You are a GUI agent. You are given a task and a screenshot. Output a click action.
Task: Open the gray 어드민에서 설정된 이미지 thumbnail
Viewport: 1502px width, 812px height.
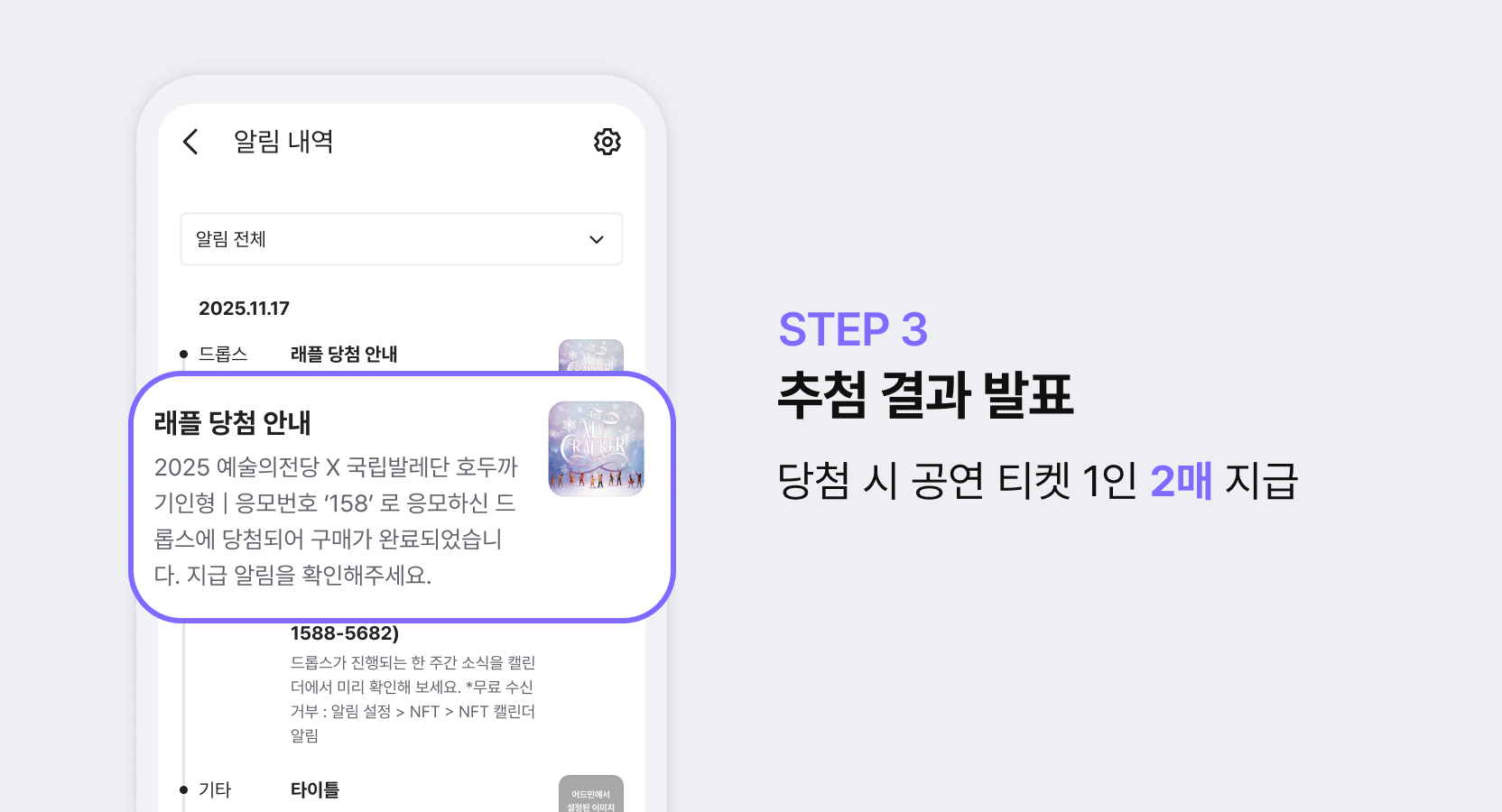pyautogui.click(x=591, y=793)
